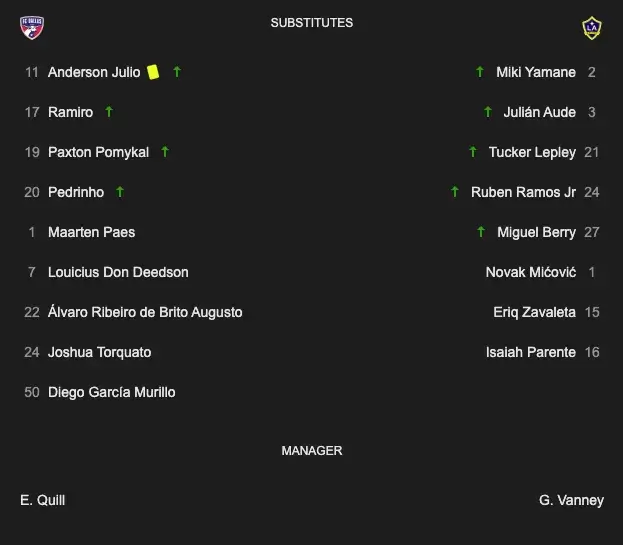The height and width of the screenshot is (545, 623).
Task: Click the green arrow next to Ramiro
Action: [109, 112]
